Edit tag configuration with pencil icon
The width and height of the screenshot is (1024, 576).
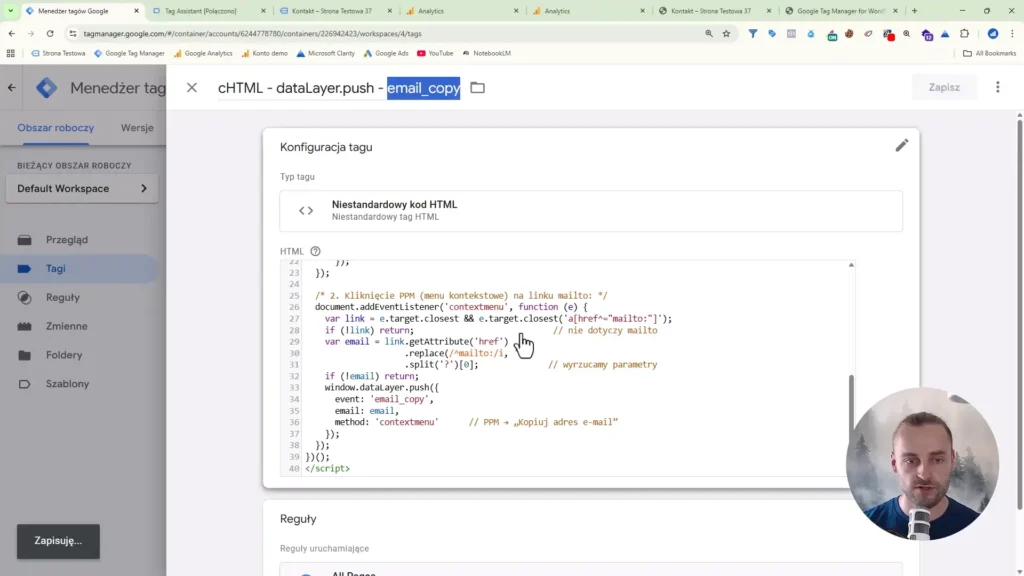(901, 146)
